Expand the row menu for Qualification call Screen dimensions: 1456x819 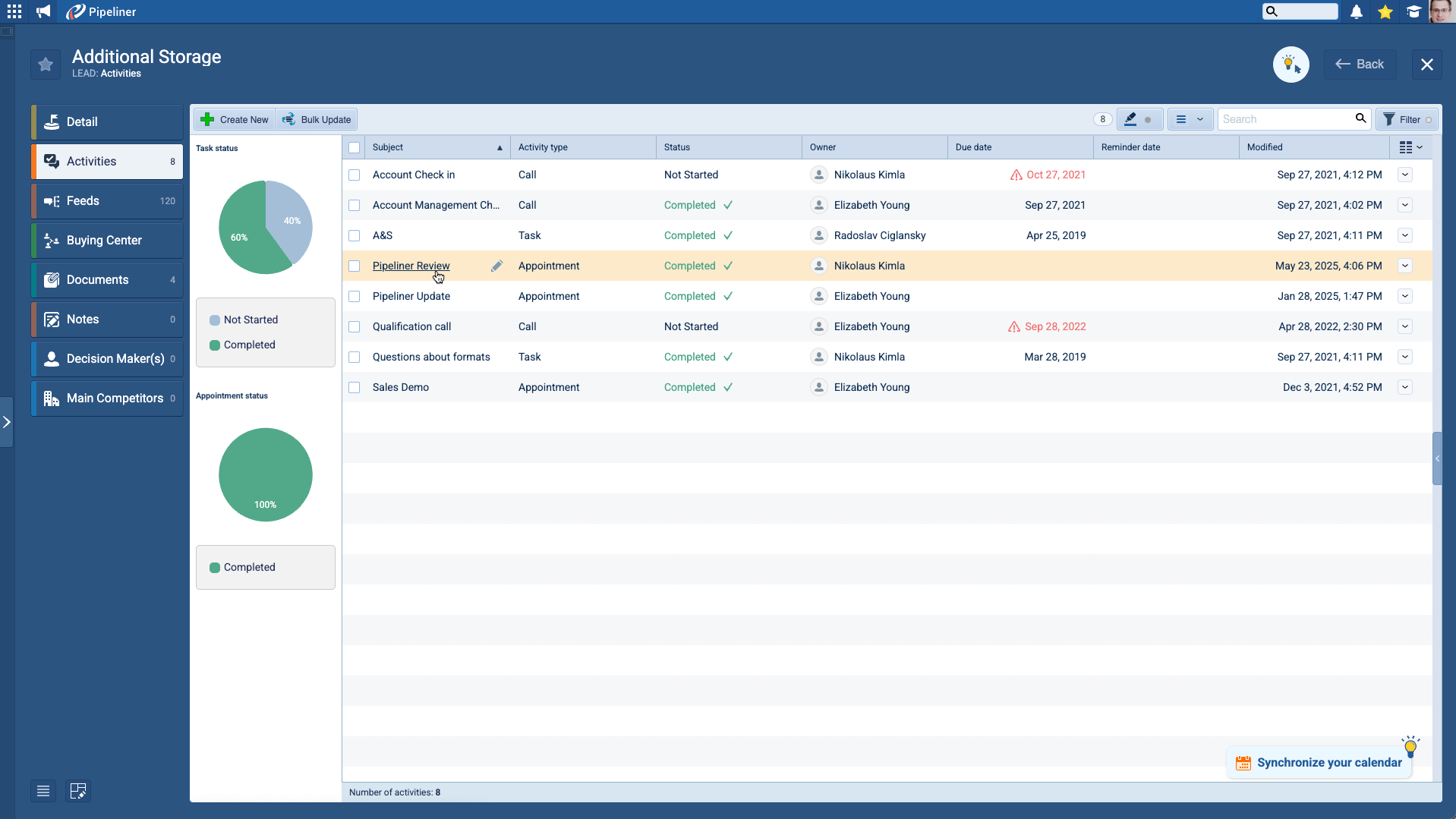coord(1405,326)
